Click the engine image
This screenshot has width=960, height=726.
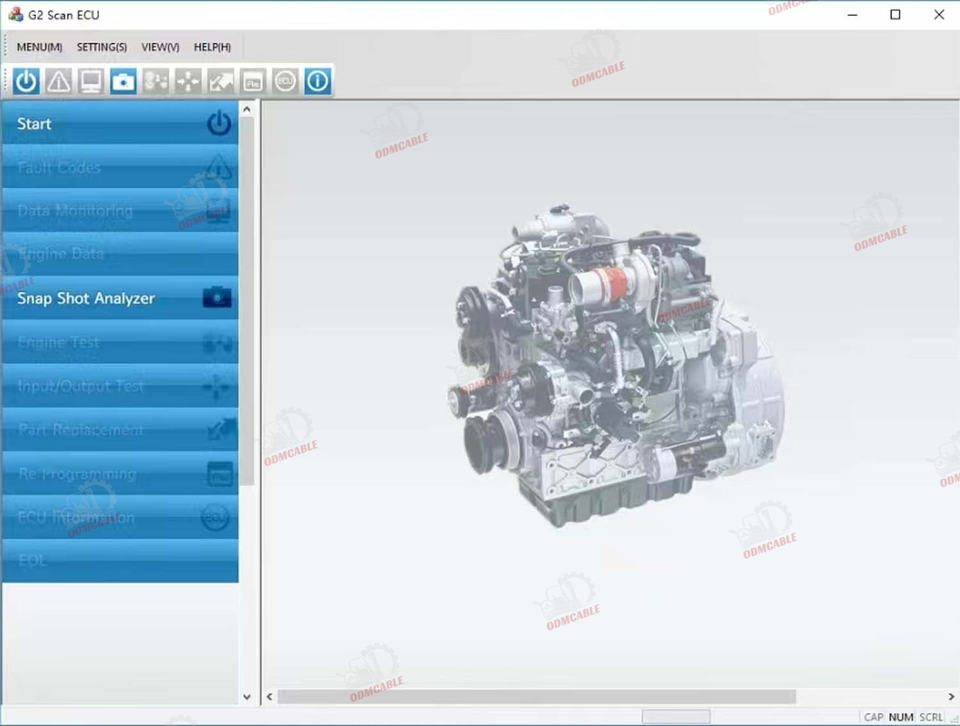(x=617, y=366)
